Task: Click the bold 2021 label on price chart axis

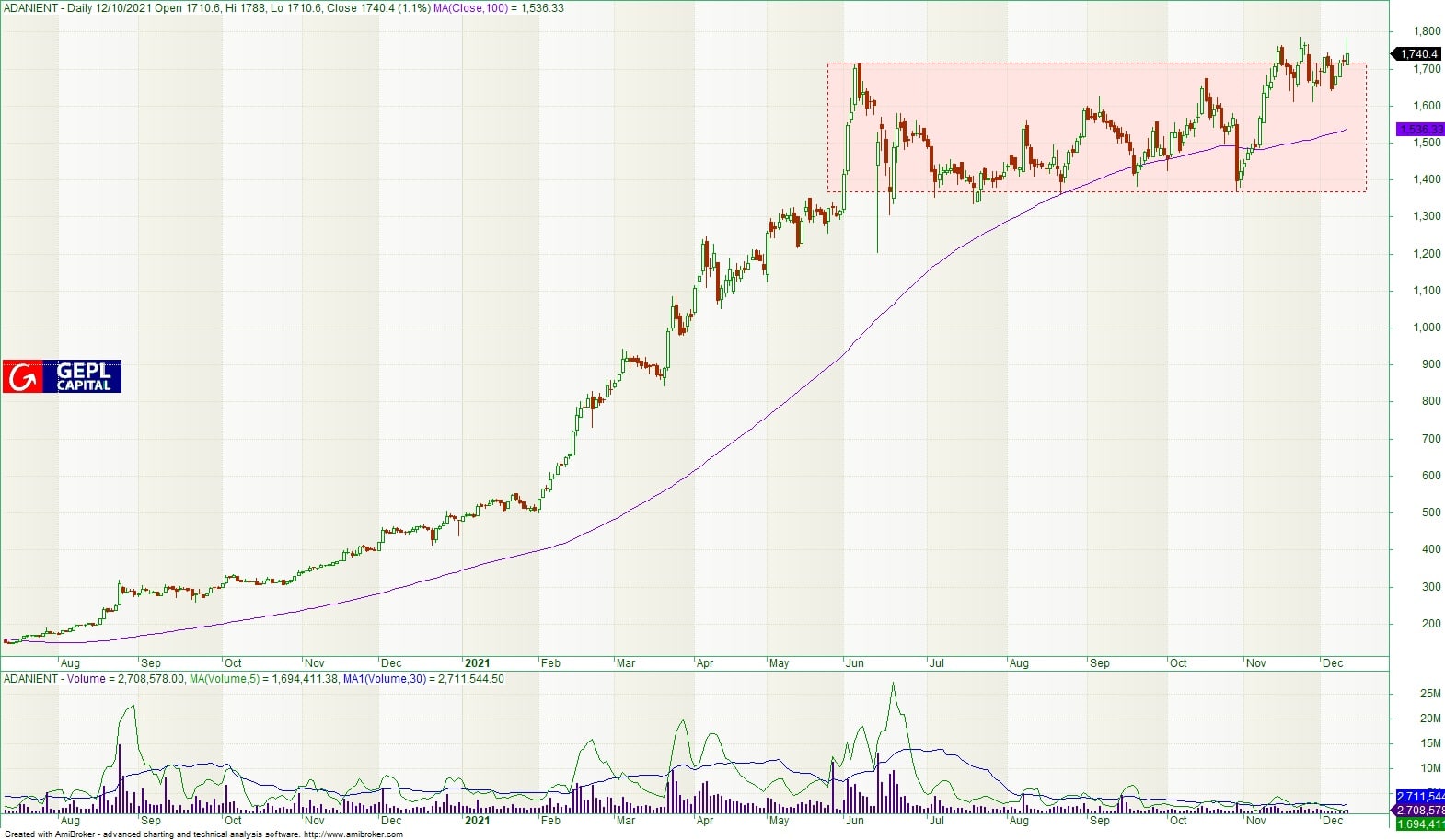Action: coord(477,662)
